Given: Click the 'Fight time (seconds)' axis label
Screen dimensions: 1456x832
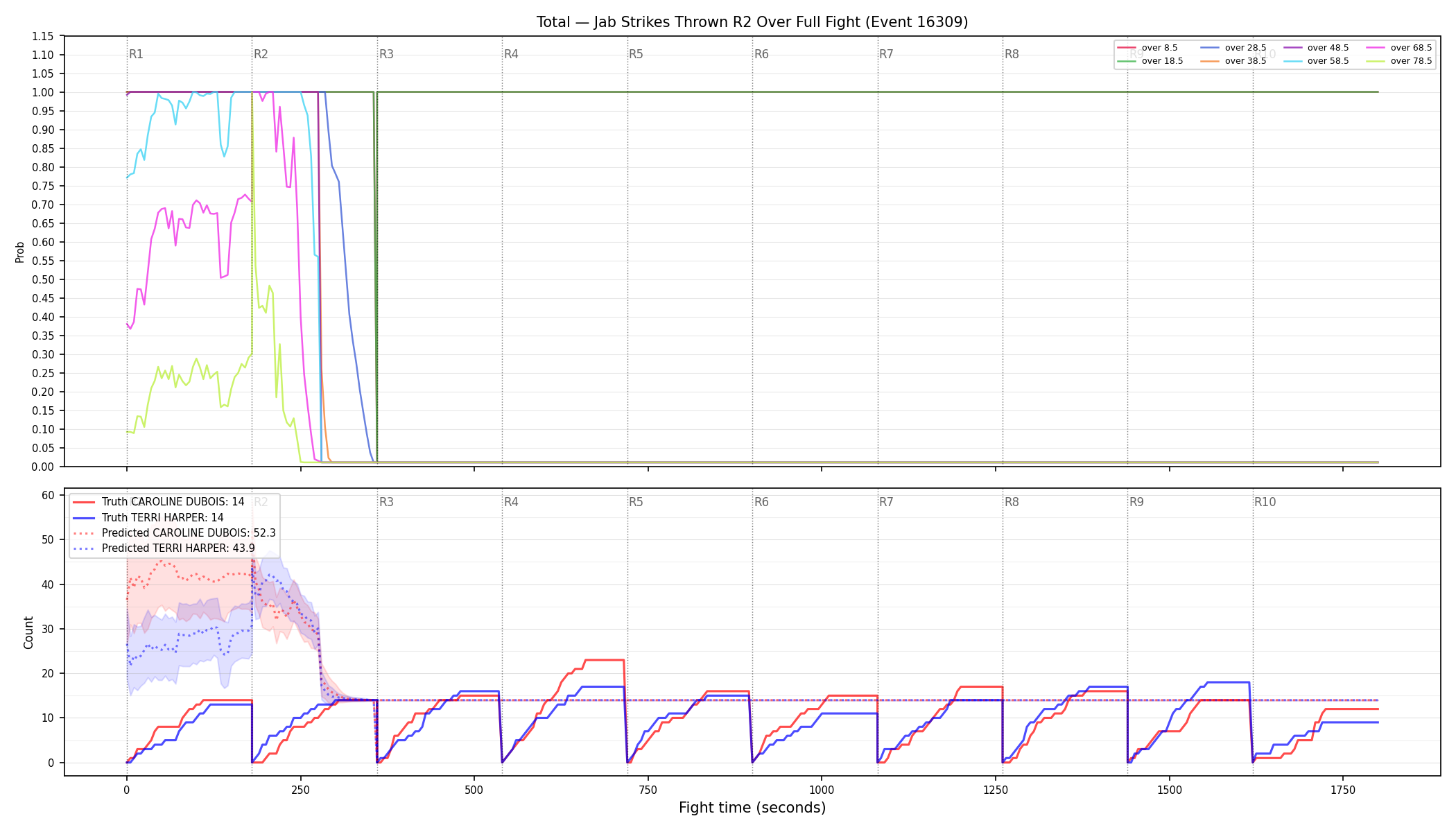Looking at the screenshot, I should click(752, 808).
